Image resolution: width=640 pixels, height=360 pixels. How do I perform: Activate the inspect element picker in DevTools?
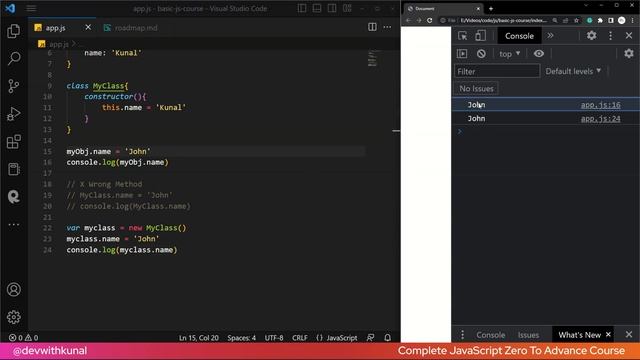462,36
